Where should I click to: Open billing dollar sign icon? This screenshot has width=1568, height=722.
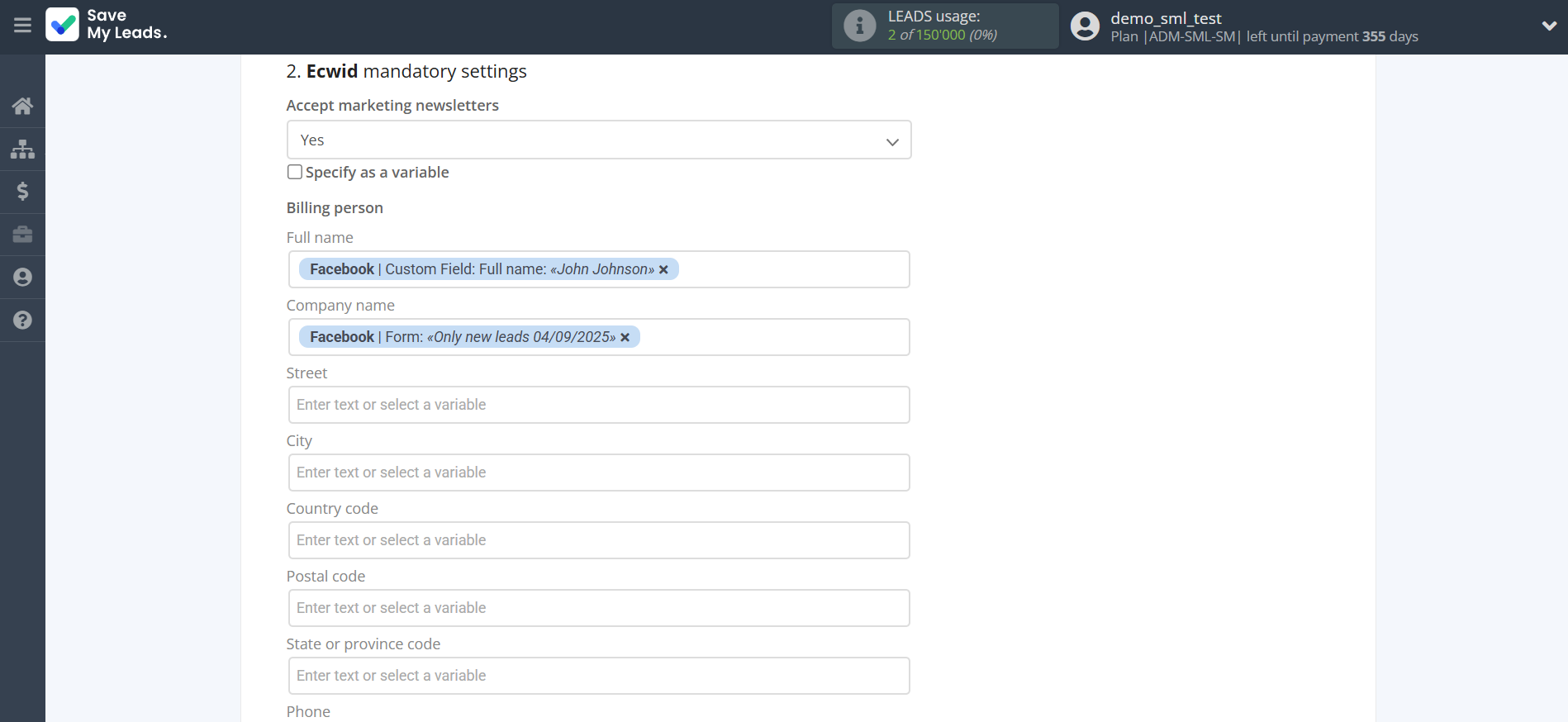coord(22,192)
